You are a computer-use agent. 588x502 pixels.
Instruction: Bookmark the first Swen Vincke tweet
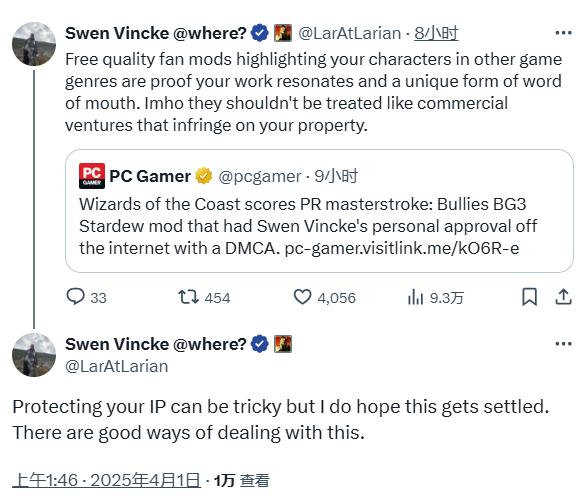click(x=530, y=297)
